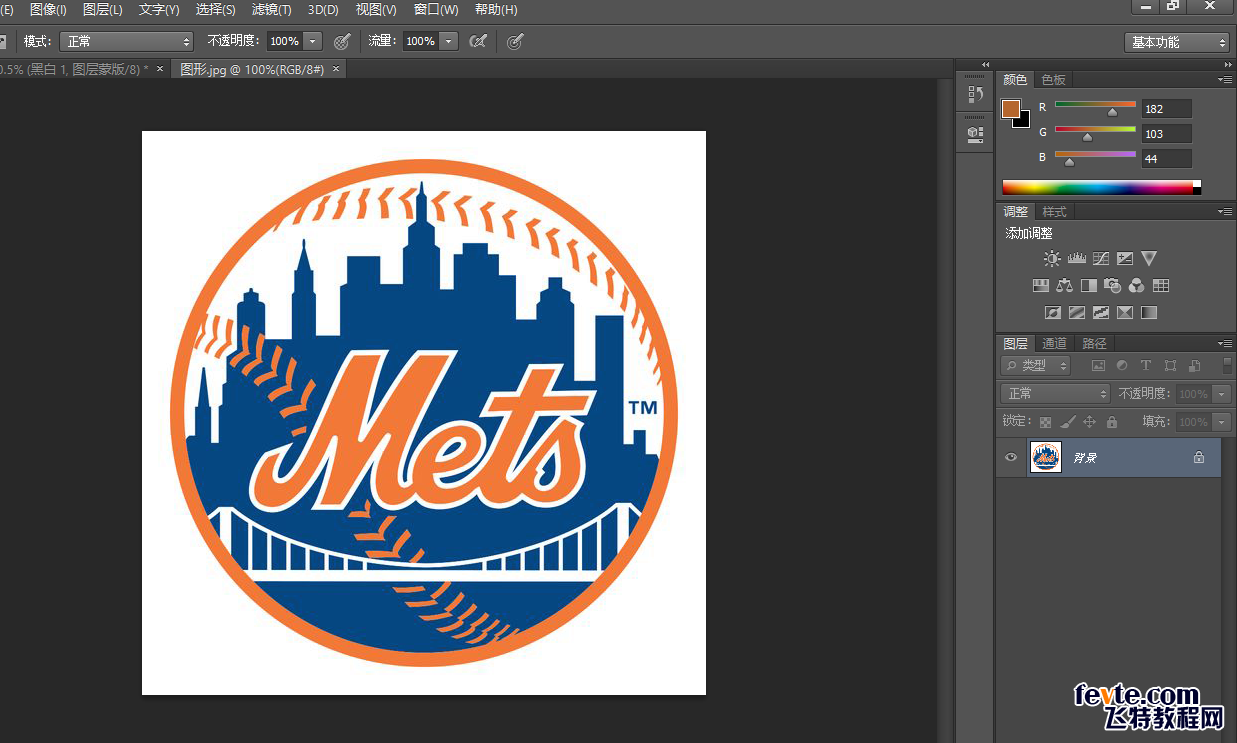Open brush 模式 blending mode dropdown
This screenshot has height=743, width=1237.
tap(126, 41)
